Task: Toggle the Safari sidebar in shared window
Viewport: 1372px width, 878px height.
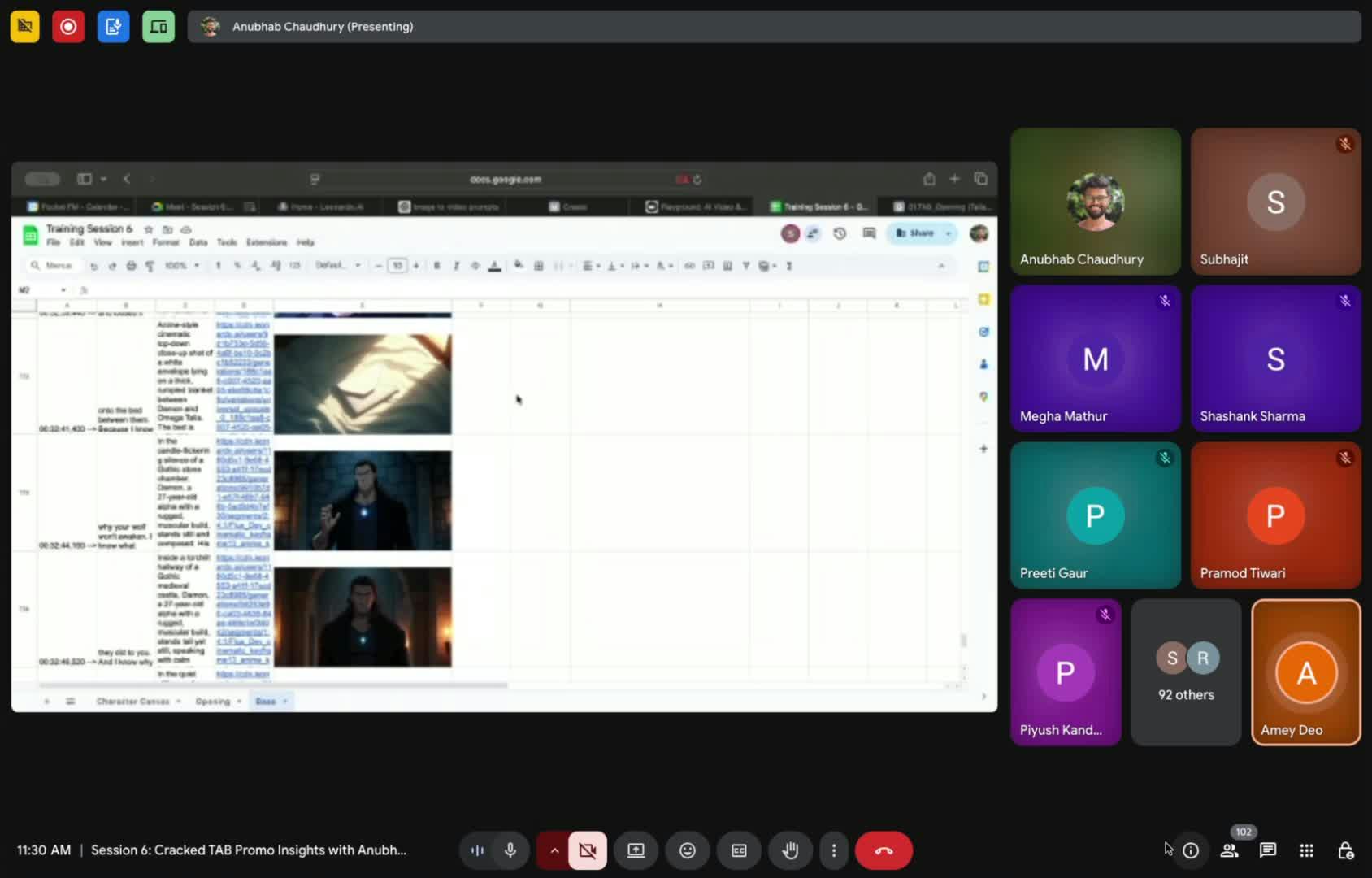Action: pyautogui.click(x=84, y=179)
